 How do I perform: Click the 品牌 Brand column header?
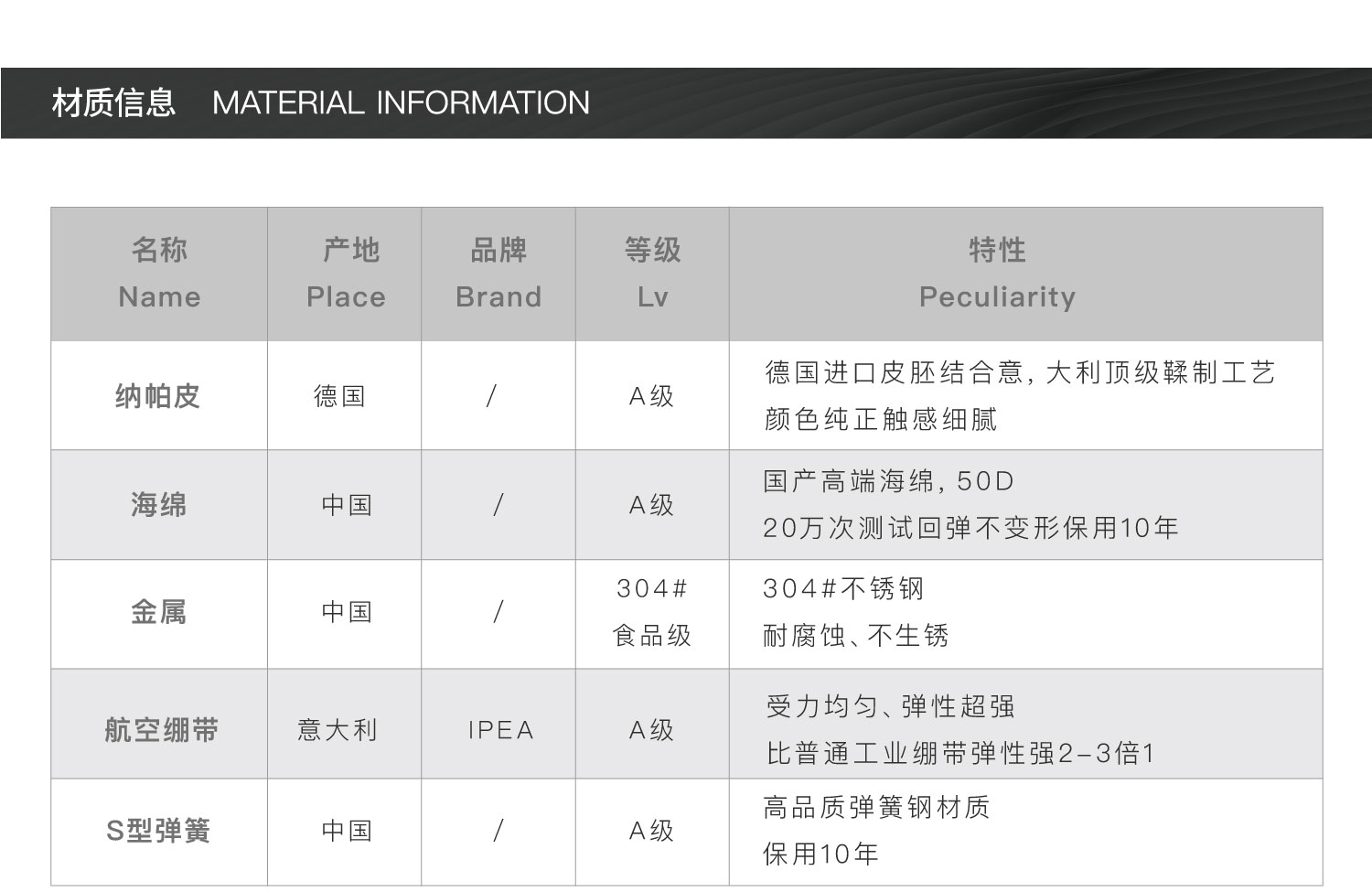tap(498, 274)
